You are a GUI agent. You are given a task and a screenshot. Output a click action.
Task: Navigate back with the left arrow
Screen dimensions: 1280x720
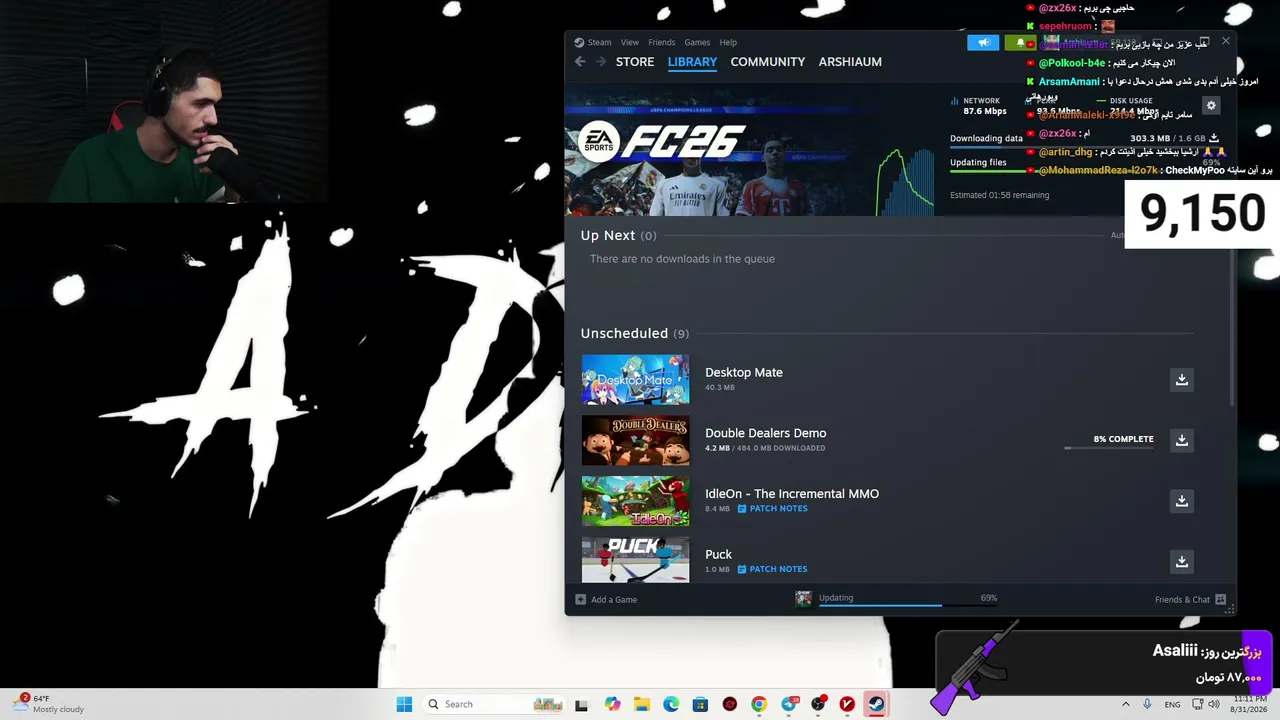[x=580, y=62]
